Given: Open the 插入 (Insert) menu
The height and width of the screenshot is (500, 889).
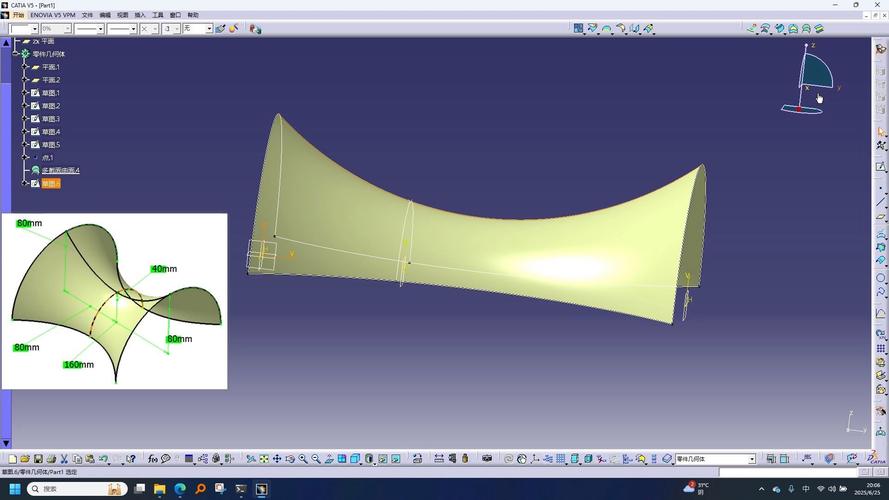Looking at the screenshot, I should 140,15.
